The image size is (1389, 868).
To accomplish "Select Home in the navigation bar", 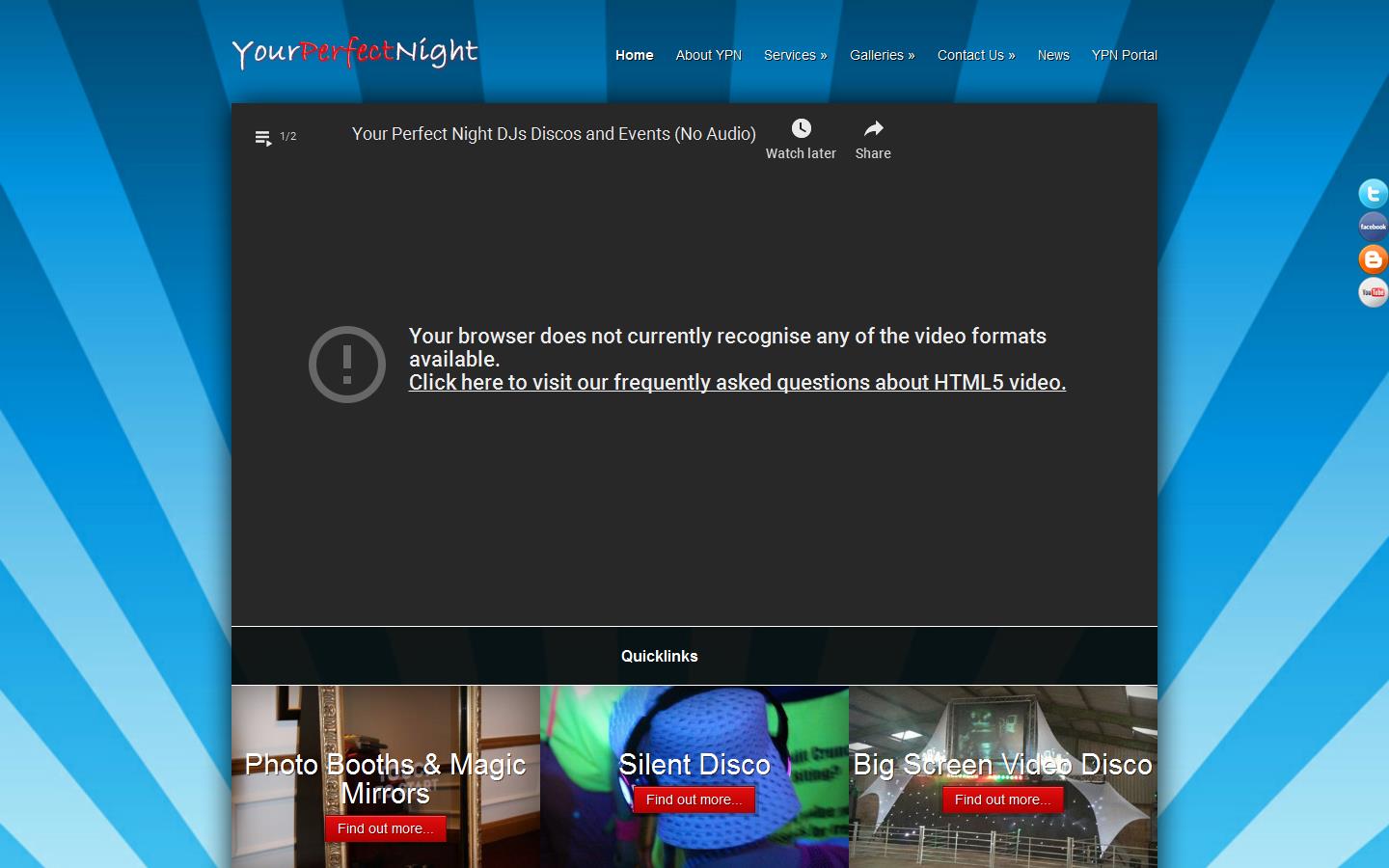I will pos(634,55).
